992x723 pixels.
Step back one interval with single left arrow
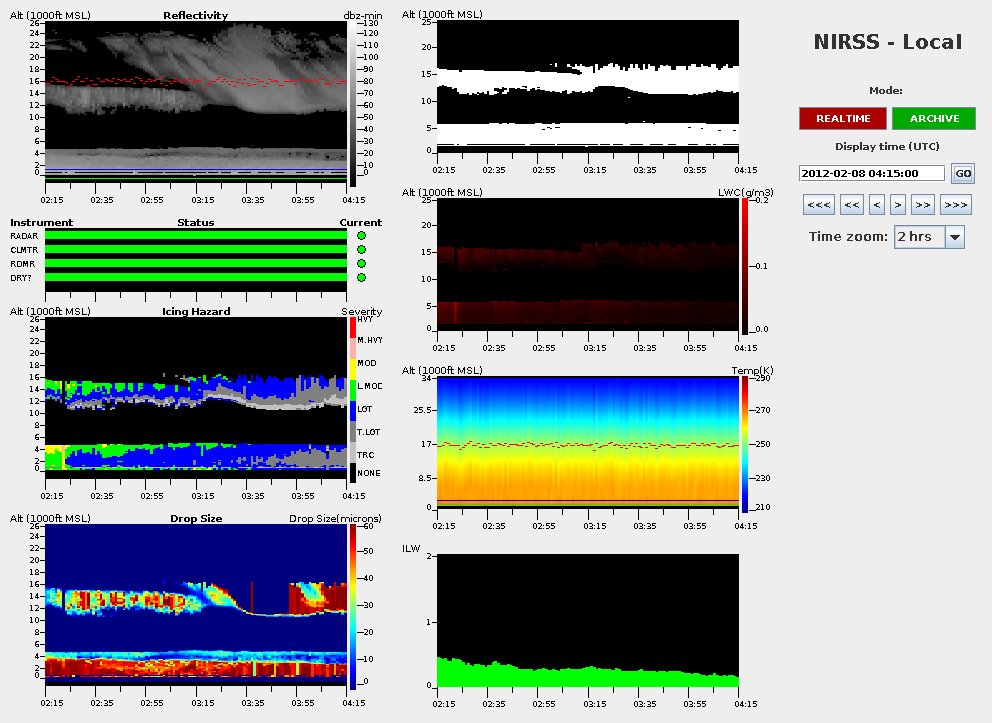(x=876, y=205)
